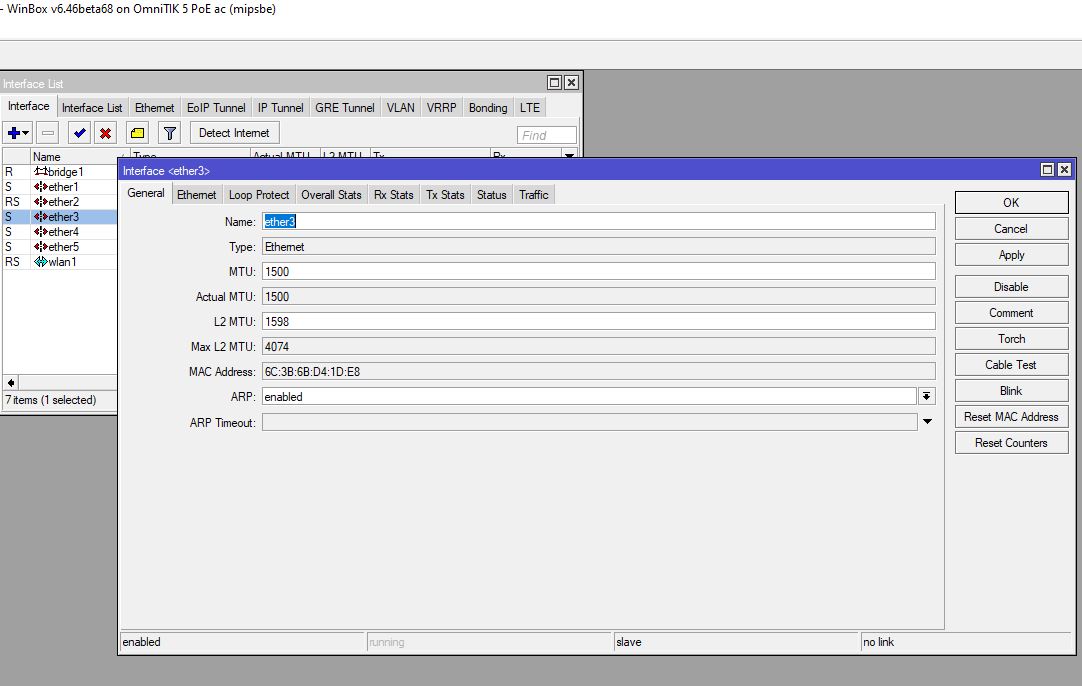Select the wlan1 wireless interface row
This screenshot has height=686, width=1082.
[x=60, y=262]
